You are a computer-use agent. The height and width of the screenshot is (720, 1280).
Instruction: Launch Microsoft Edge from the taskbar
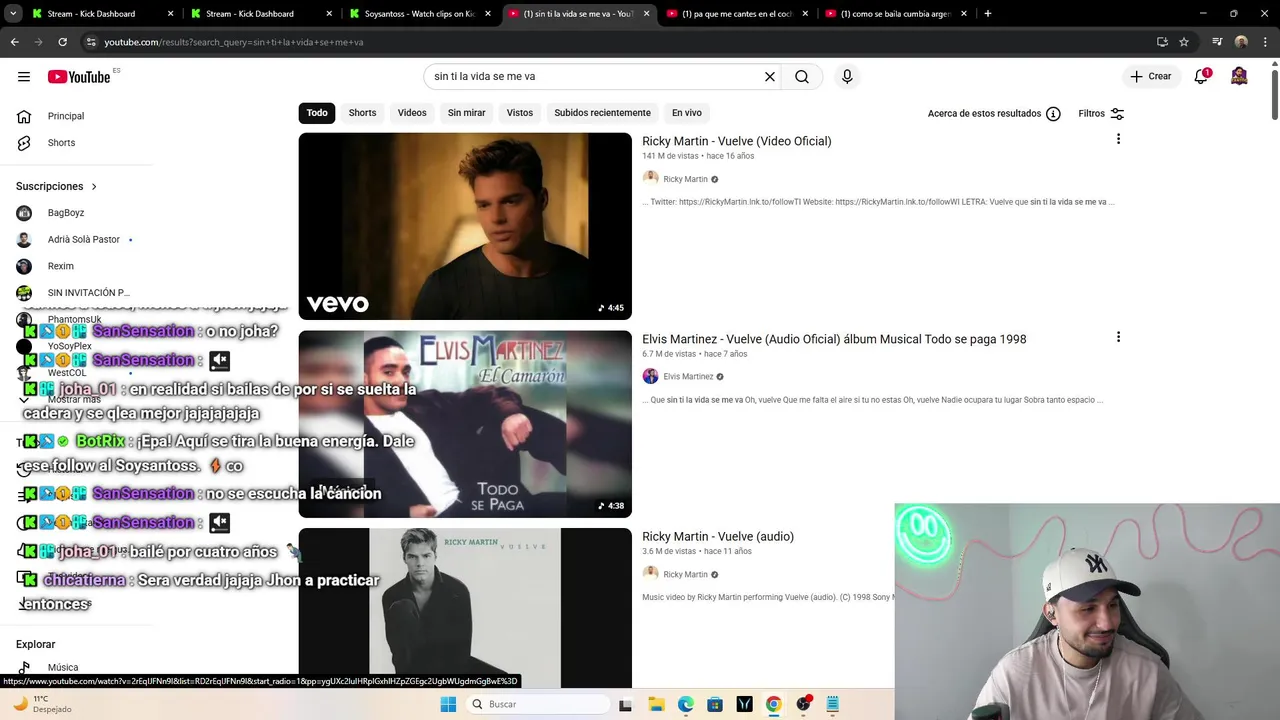(x=686, y=704)
